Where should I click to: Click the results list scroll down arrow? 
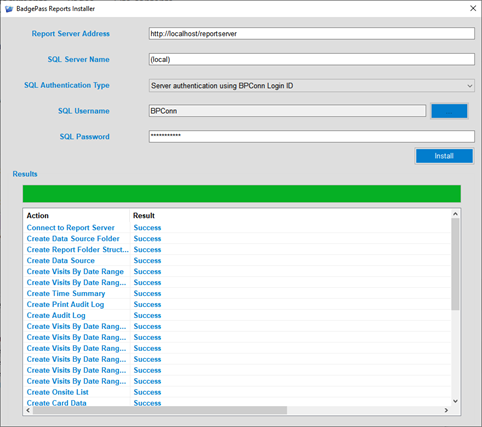[455, 401]
